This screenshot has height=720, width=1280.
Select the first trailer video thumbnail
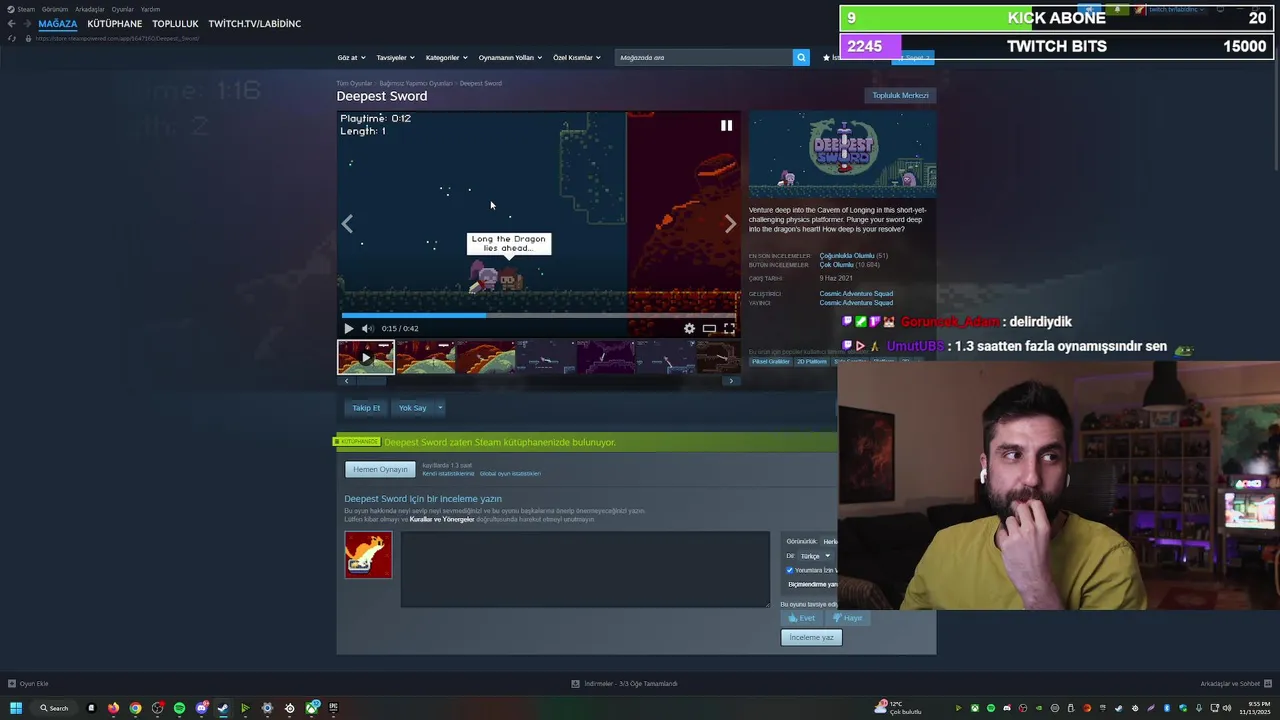(x=366, y=357)
